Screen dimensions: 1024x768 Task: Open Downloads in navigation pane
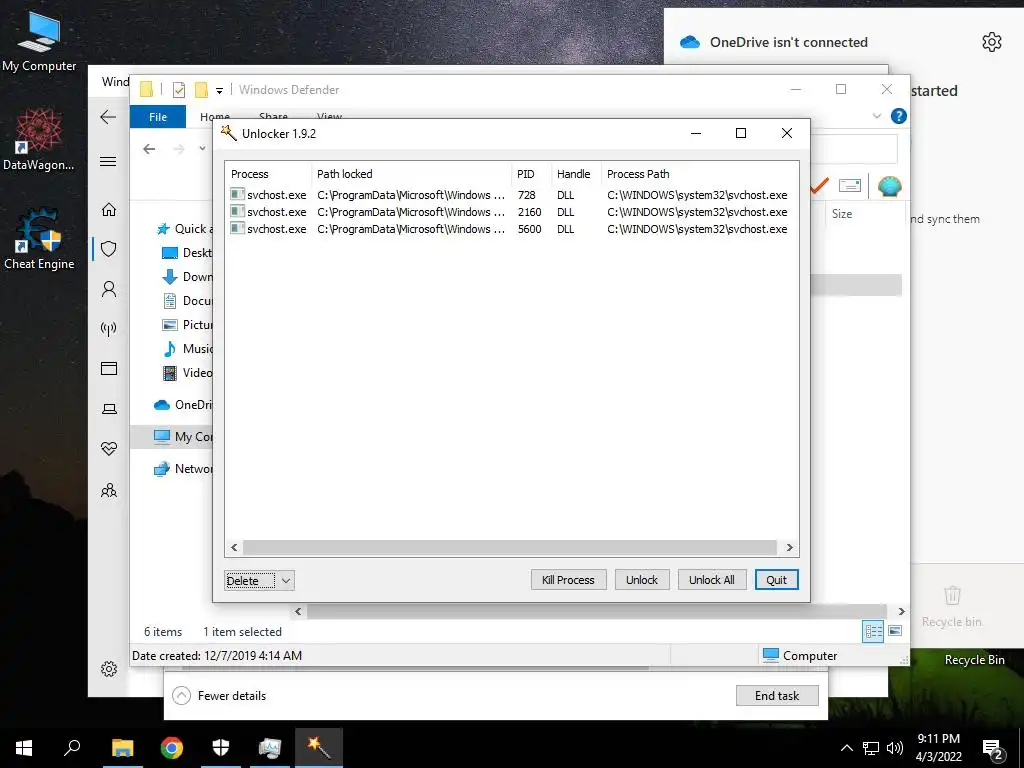187,276
